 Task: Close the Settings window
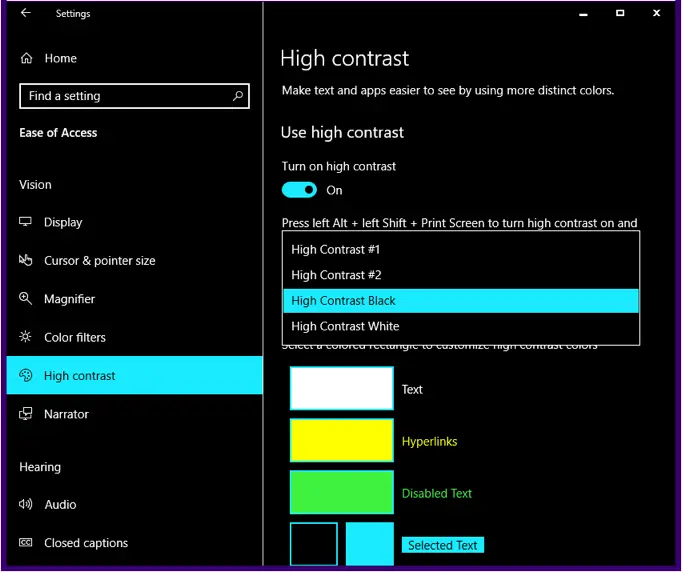(656, 13)
